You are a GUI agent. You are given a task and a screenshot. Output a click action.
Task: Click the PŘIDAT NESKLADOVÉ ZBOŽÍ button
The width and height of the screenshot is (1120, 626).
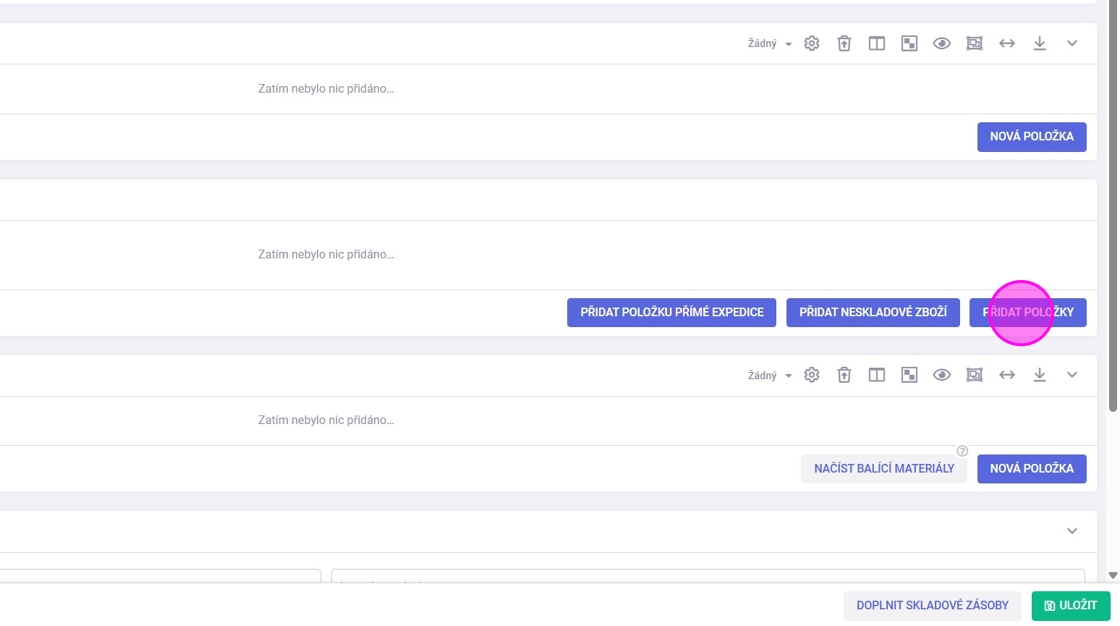[873, 313]
